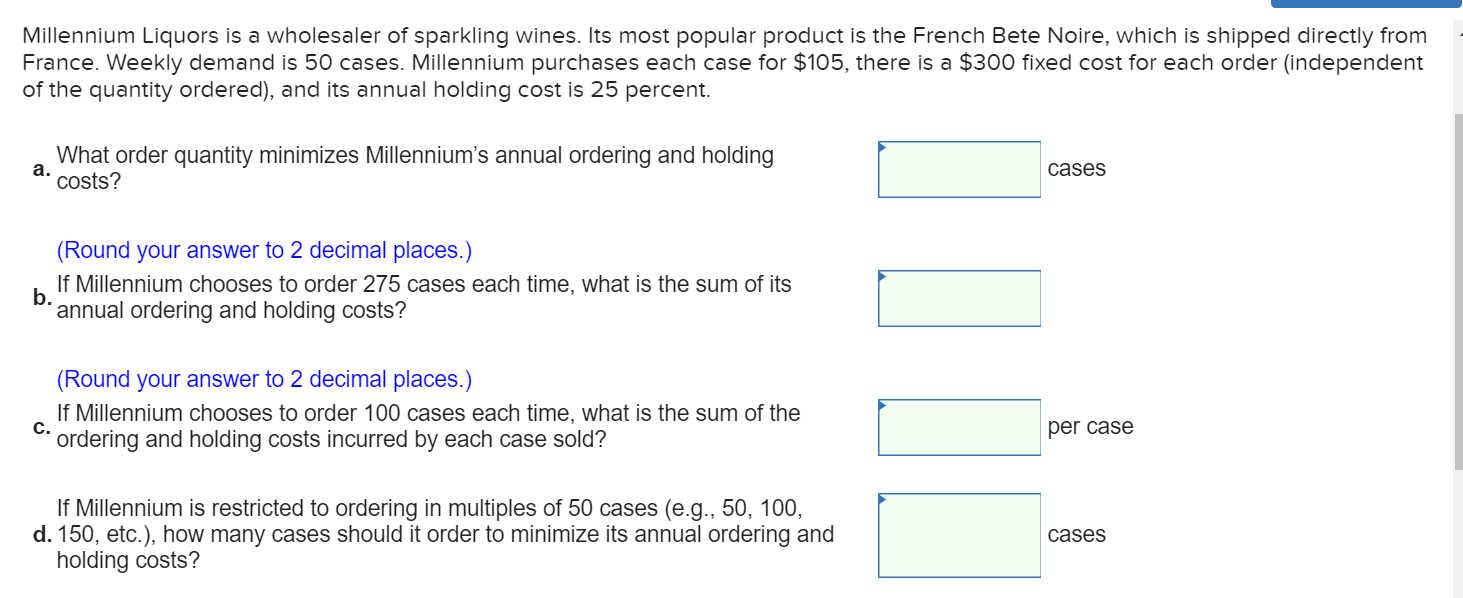Click the blue corner marker on box c
This screenshot has height=598, width=1463.
click(882, 403)
